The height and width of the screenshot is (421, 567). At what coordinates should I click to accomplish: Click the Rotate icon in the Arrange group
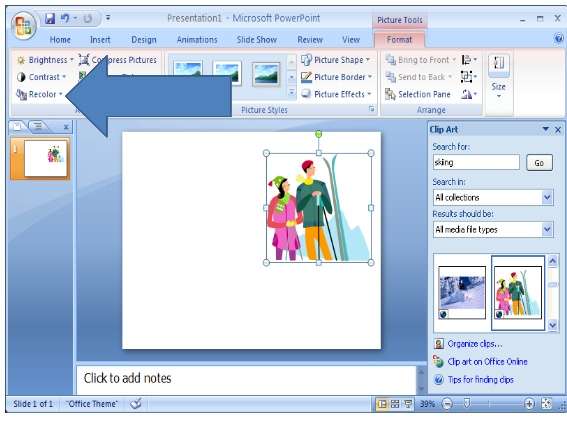tap(469, 94)
